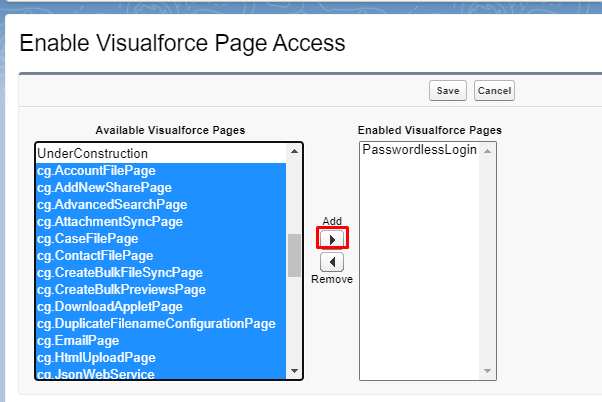Select PasswordlessLogin in enabled pages
The width and height of the screenshot is (602, 402).
coord(420,150)
